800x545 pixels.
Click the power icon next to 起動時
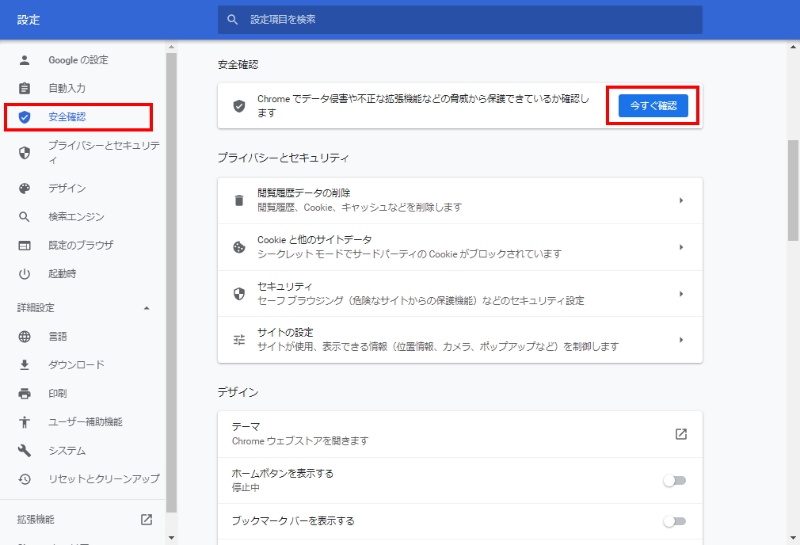25,274
